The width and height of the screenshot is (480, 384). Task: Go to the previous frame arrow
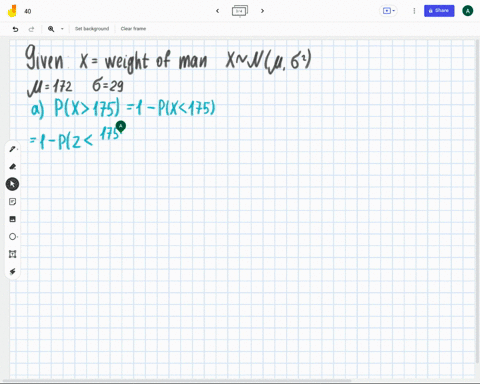coord(217,11)
